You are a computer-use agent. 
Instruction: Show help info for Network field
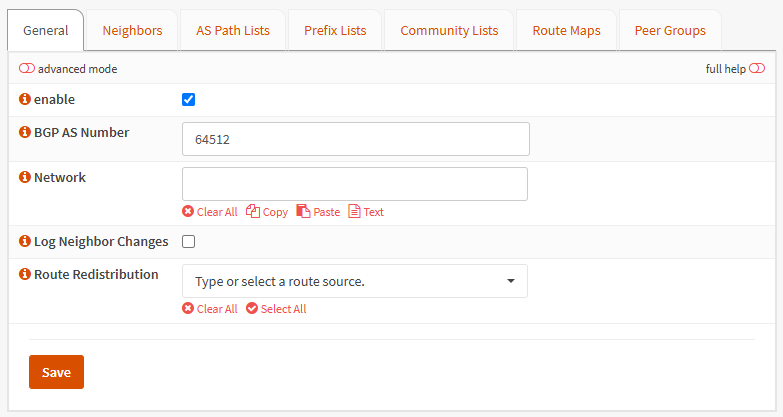point(24,177)
